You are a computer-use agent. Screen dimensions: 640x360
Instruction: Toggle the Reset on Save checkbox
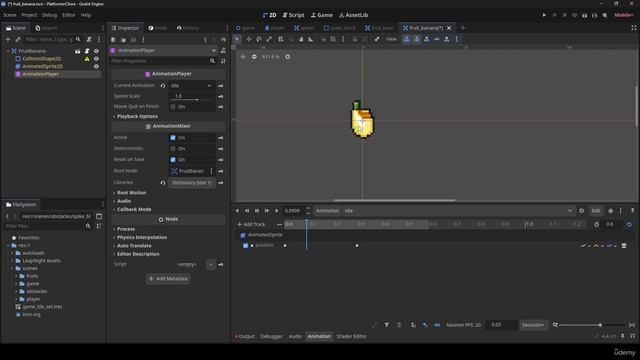(x=173, y=160)
